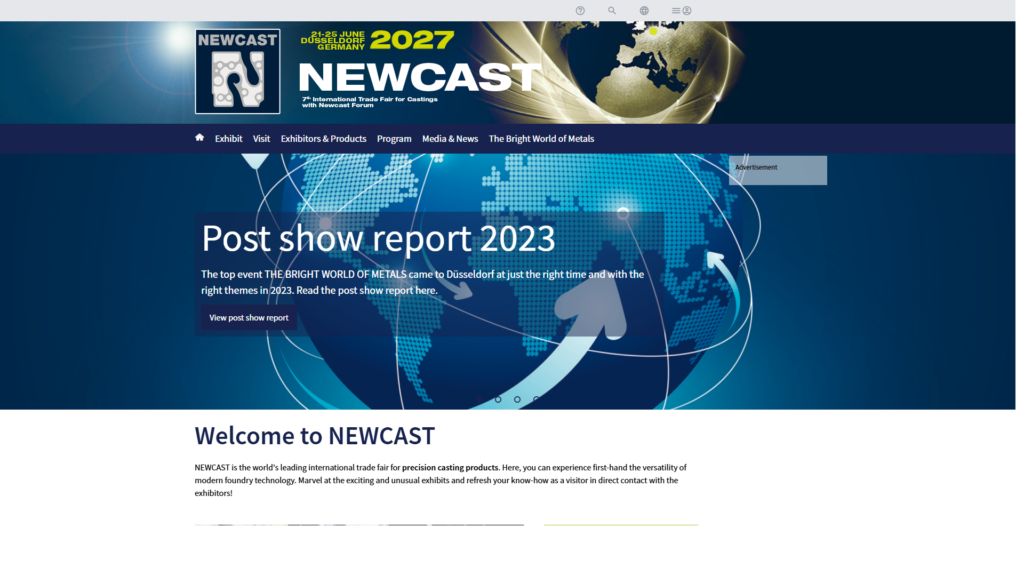Open the account menu icon
Screen dimensions: 1024x576
(682, 10)
